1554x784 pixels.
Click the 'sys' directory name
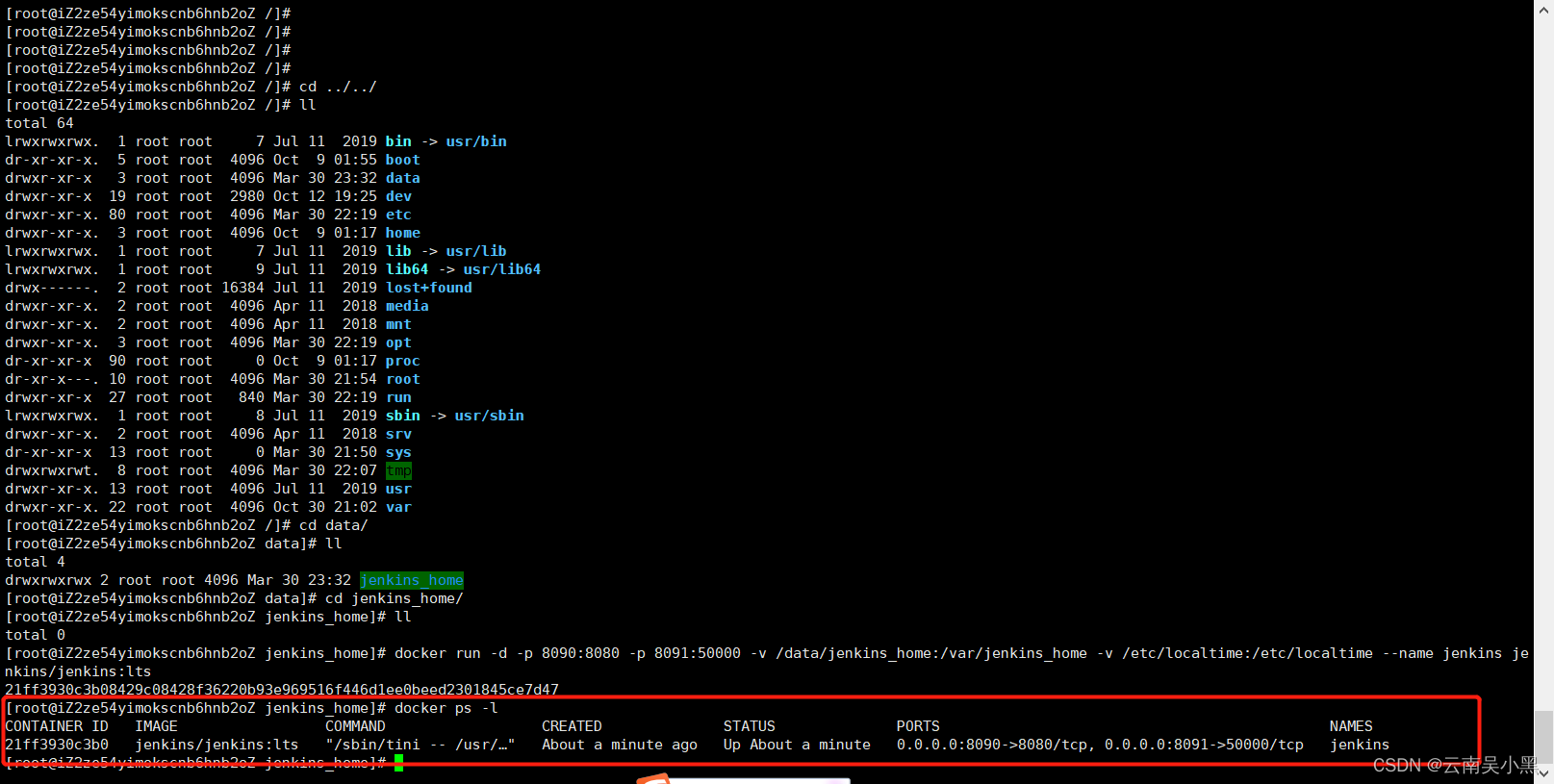coord(398,452)
